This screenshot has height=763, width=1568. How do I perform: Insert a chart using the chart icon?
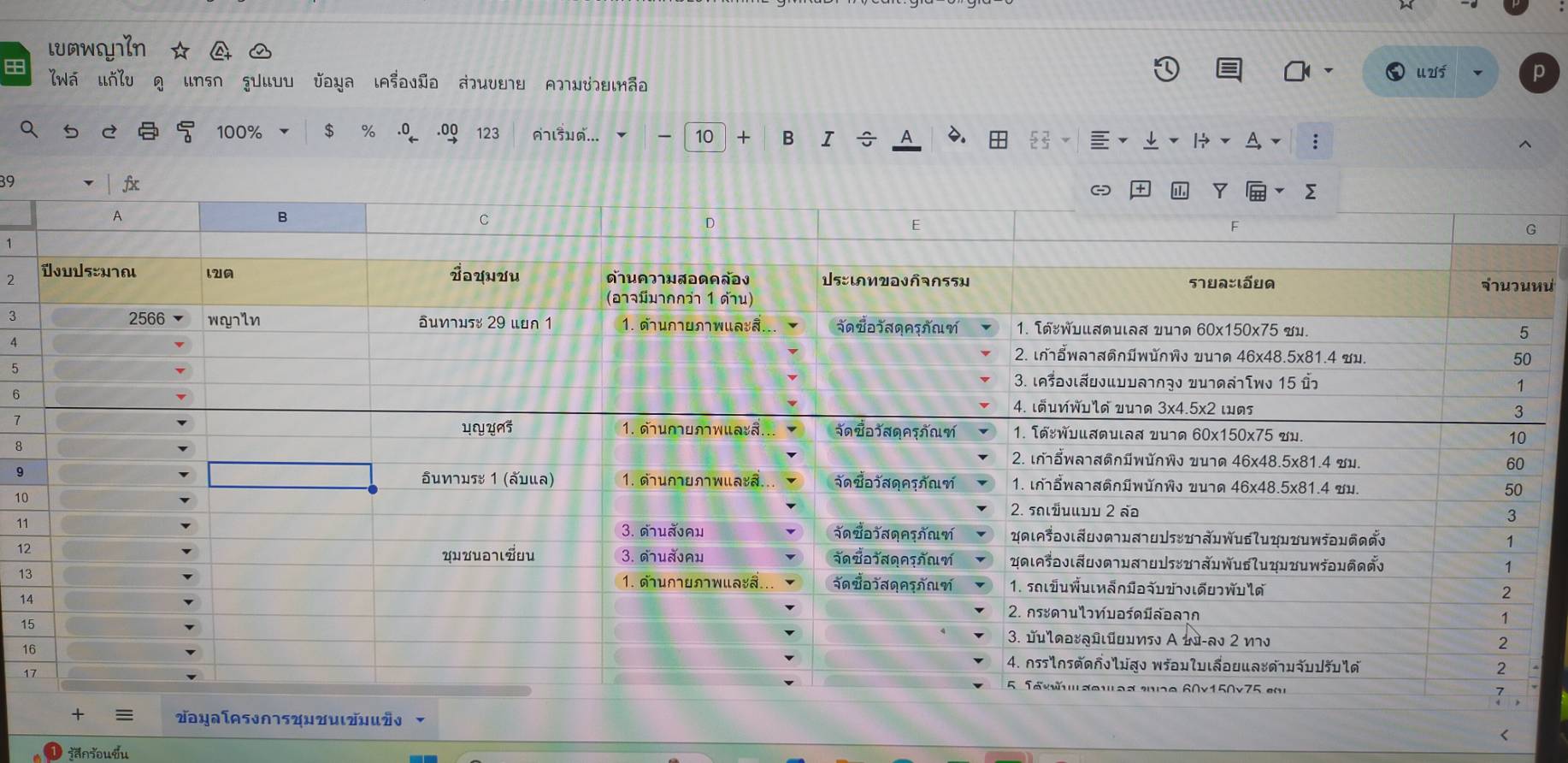point(1180,191)
